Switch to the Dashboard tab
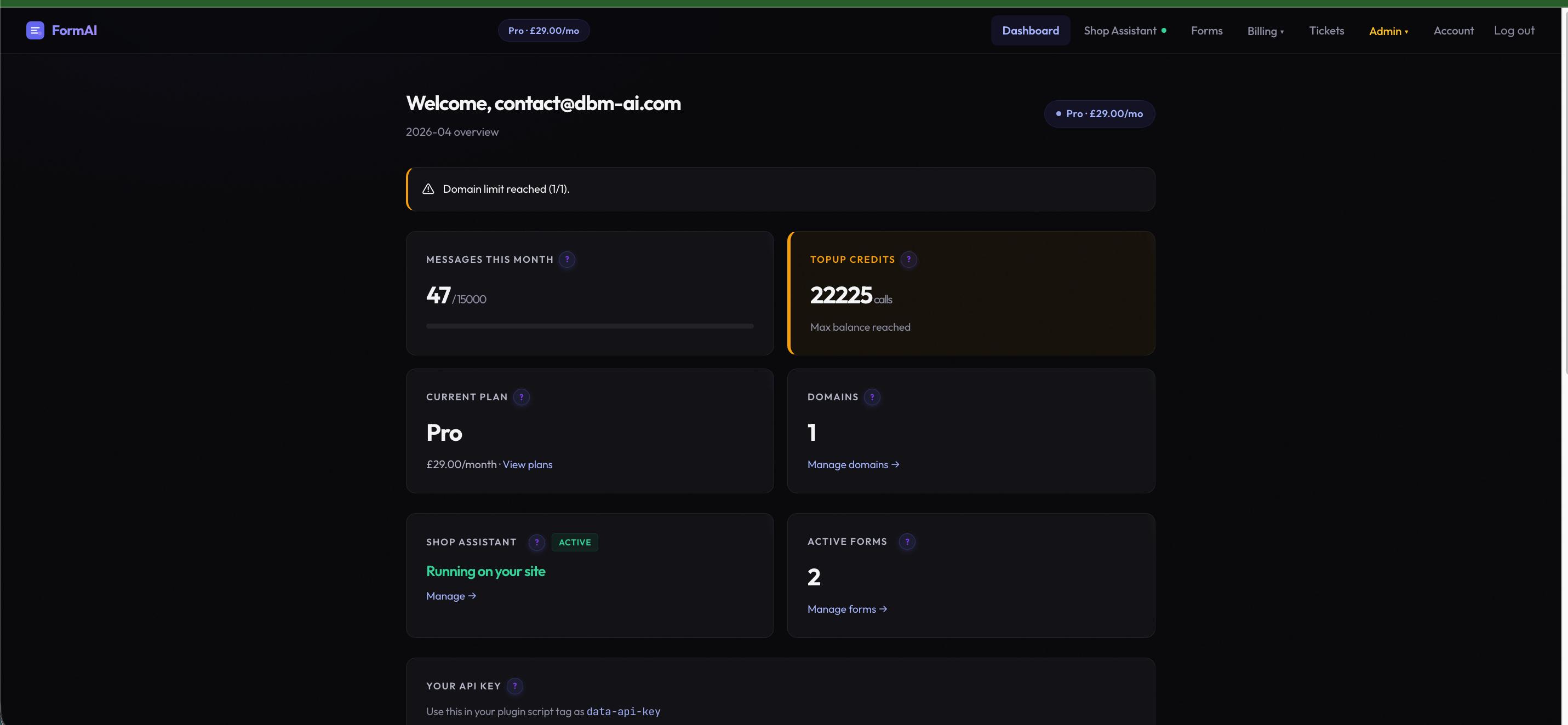The height and width of the screenshot is (725, 1568). coord(1031,30)
